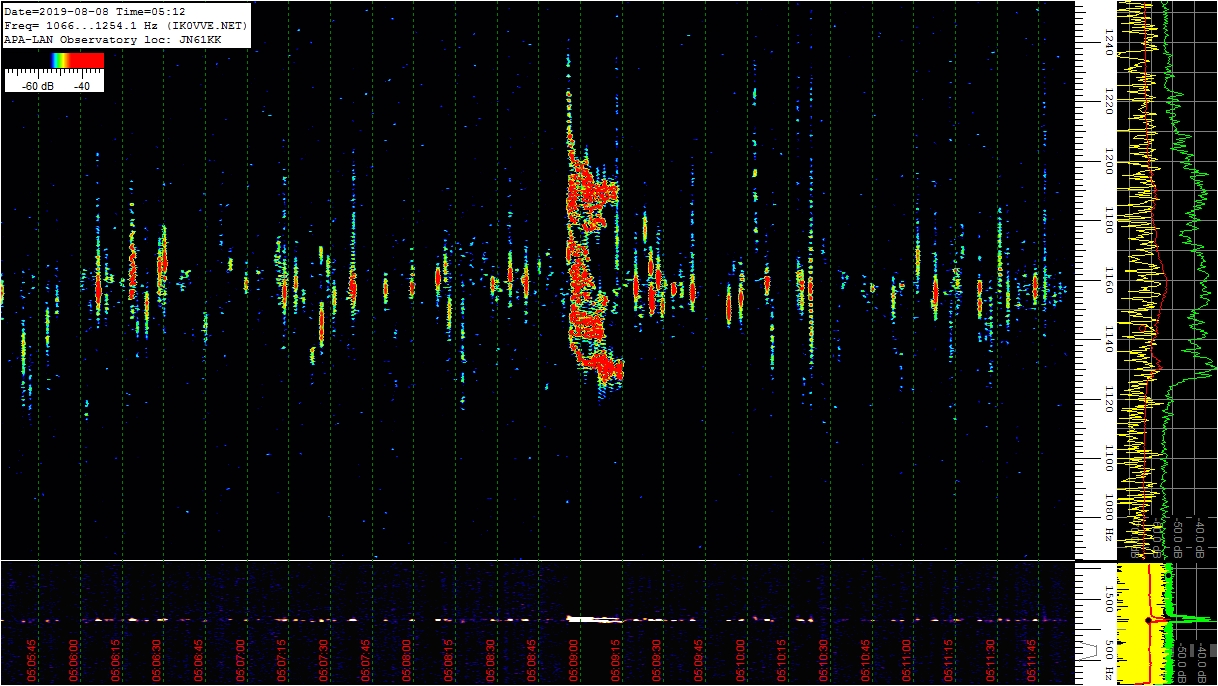
Task: Click the 1220 frequency scale label
Action: (1109, 100)
